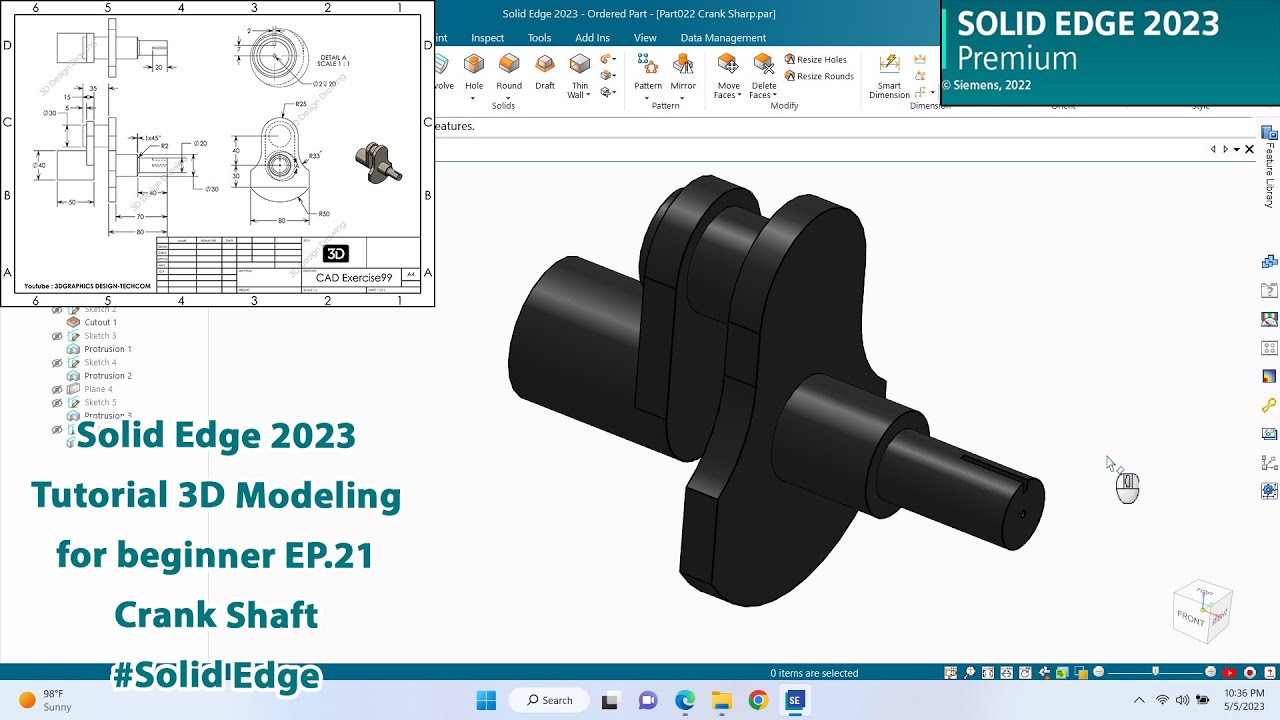The width and height of the screenshot is (1280, 720).
Task: Open the Tools ribbon tab
Action: tap(539, 38)
